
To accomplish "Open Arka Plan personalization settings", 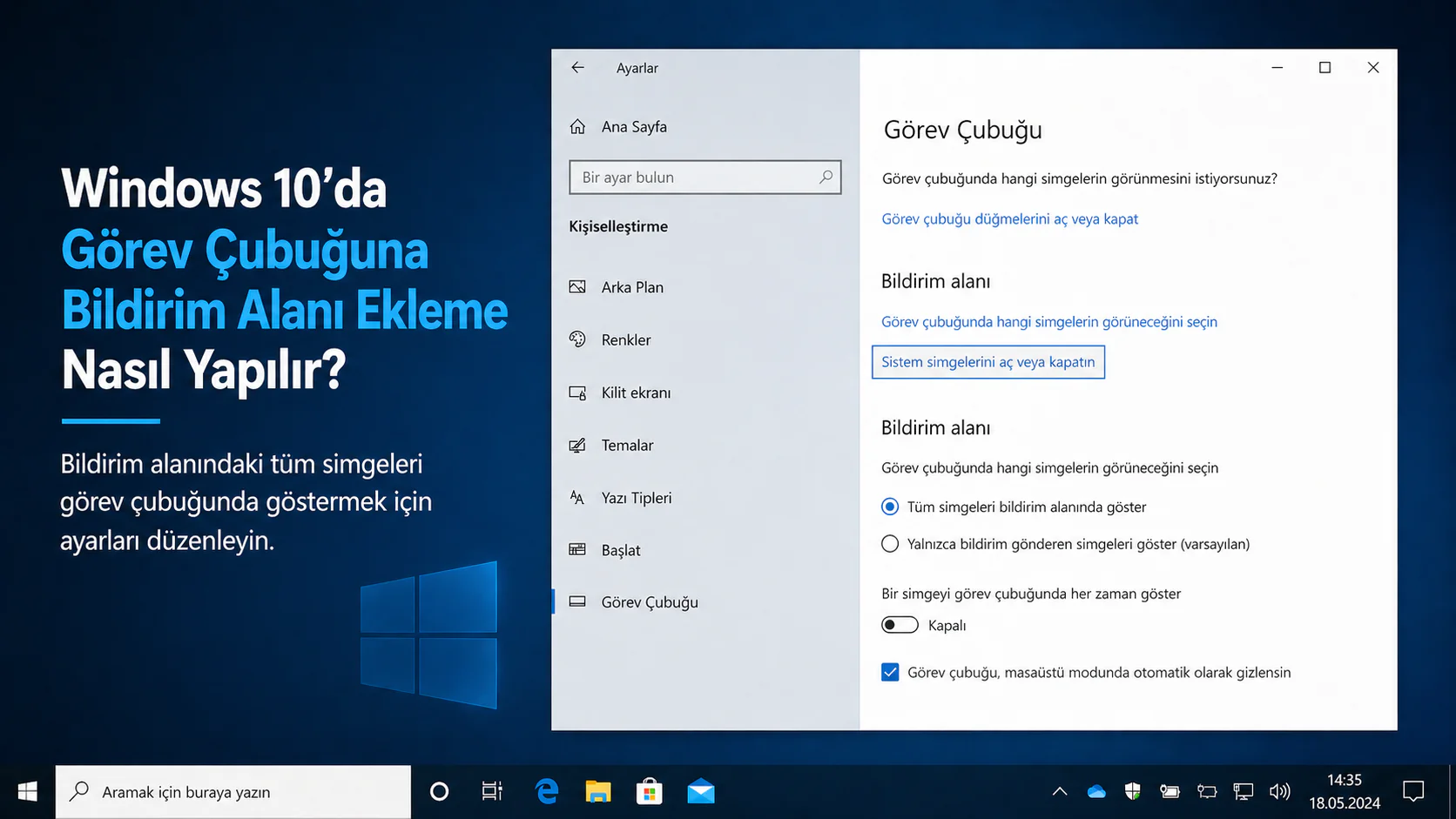I will point(632,286).
